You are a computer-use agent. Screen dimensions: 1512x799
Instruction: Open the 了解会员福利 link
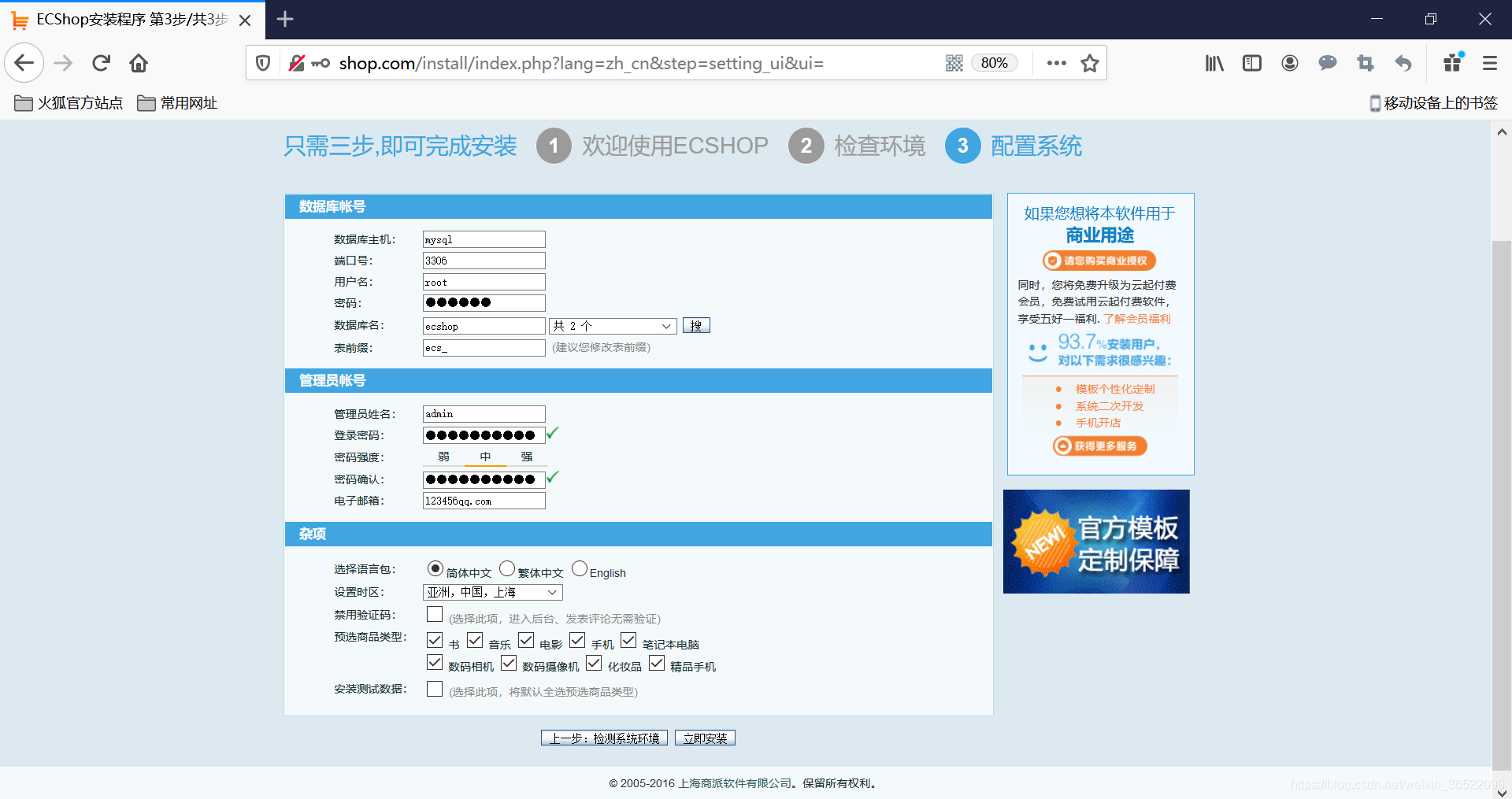1137,319
